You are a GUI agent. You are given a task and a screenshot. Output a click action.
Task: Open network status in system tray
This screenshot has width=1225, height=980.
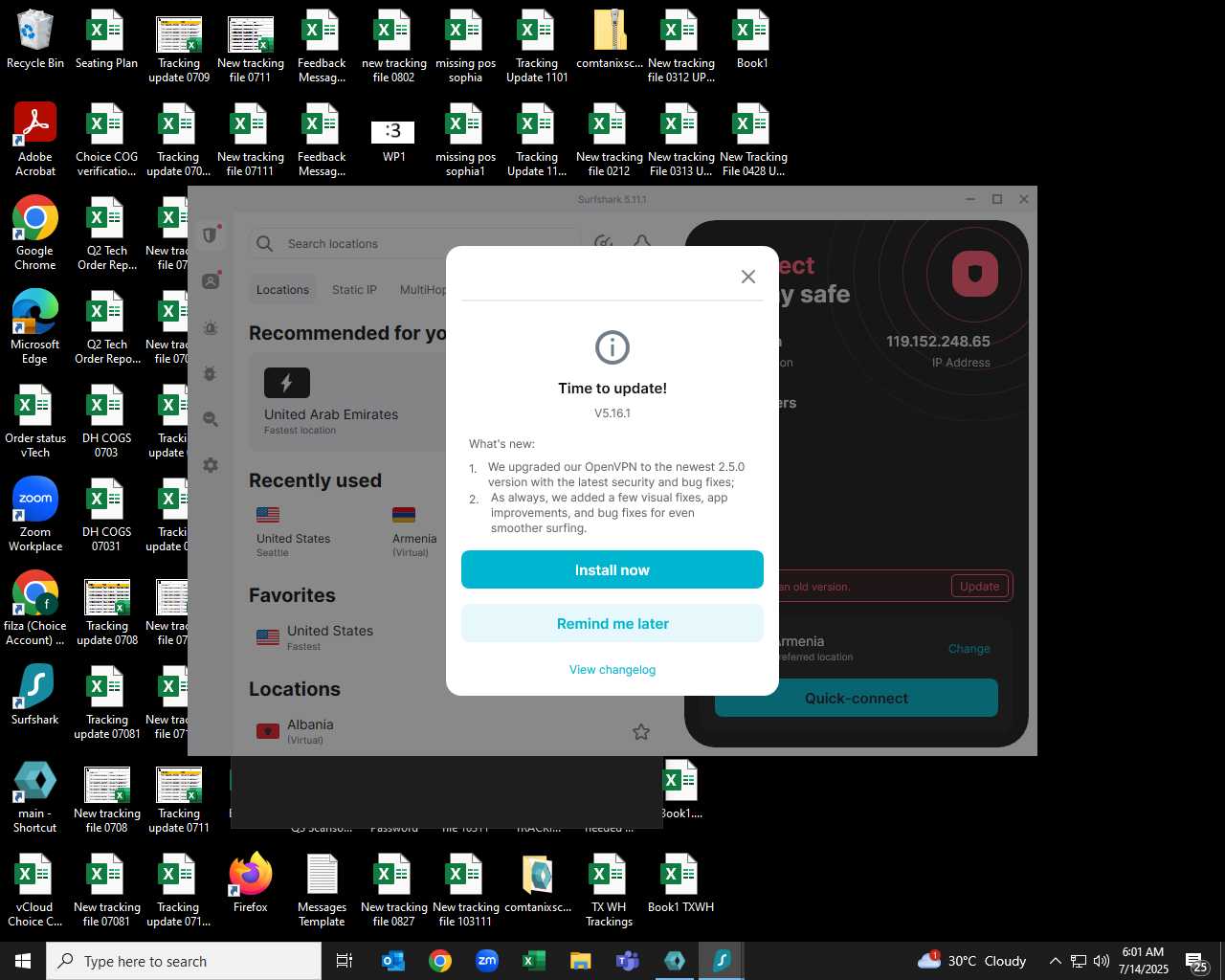click(1079, 961)
